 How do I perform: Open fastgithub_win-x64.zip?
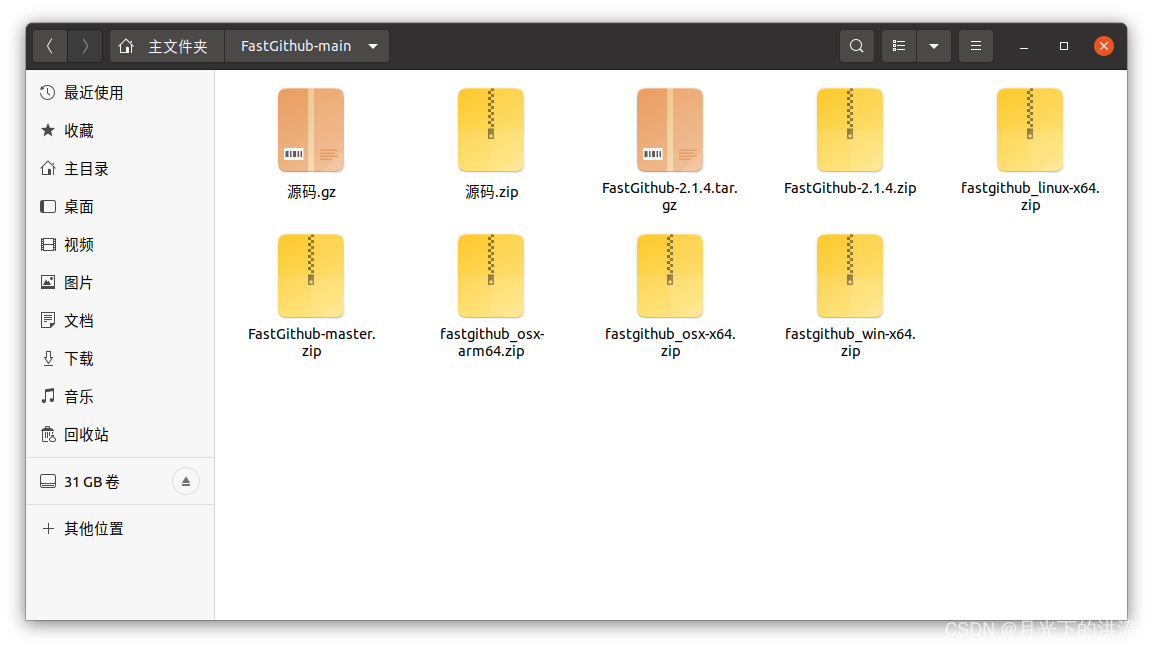(850, 276)
